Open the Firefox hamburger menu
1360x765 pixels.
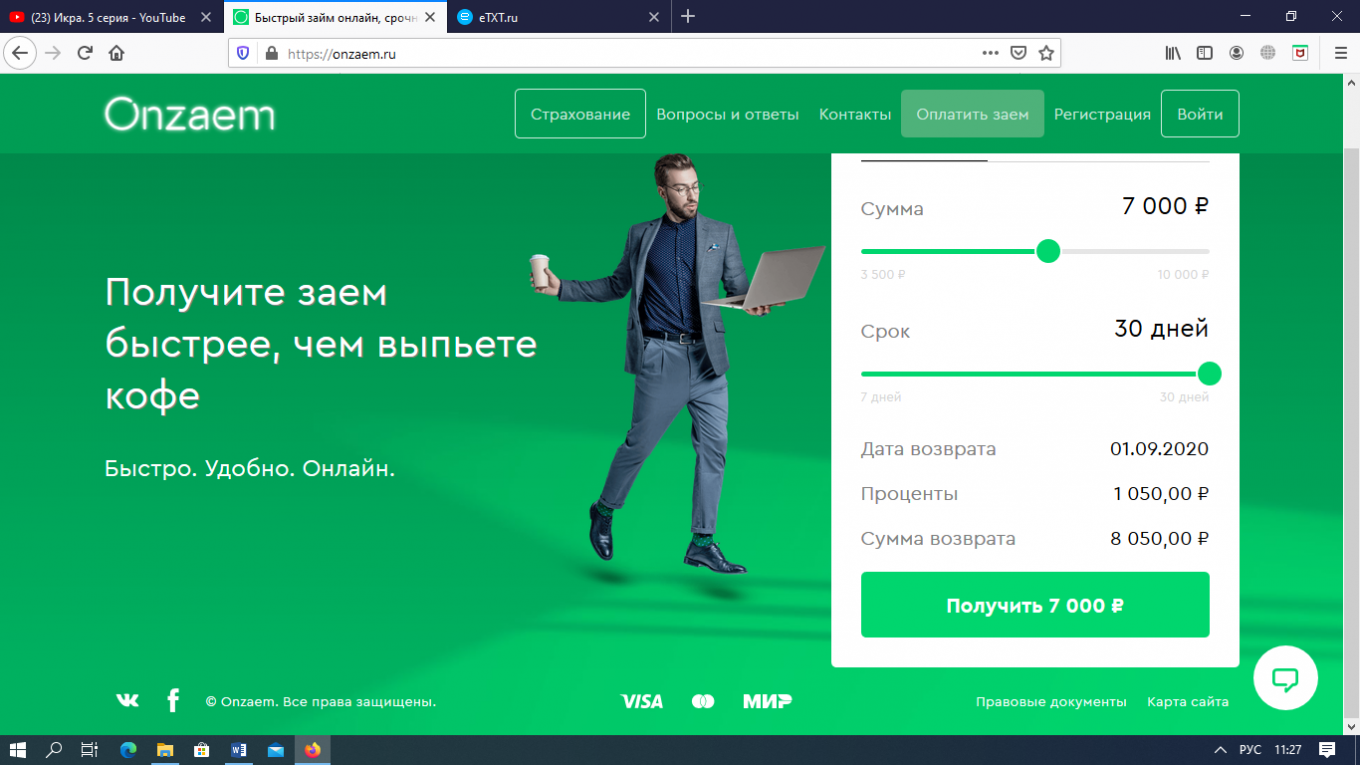[x=1340, y=53]
